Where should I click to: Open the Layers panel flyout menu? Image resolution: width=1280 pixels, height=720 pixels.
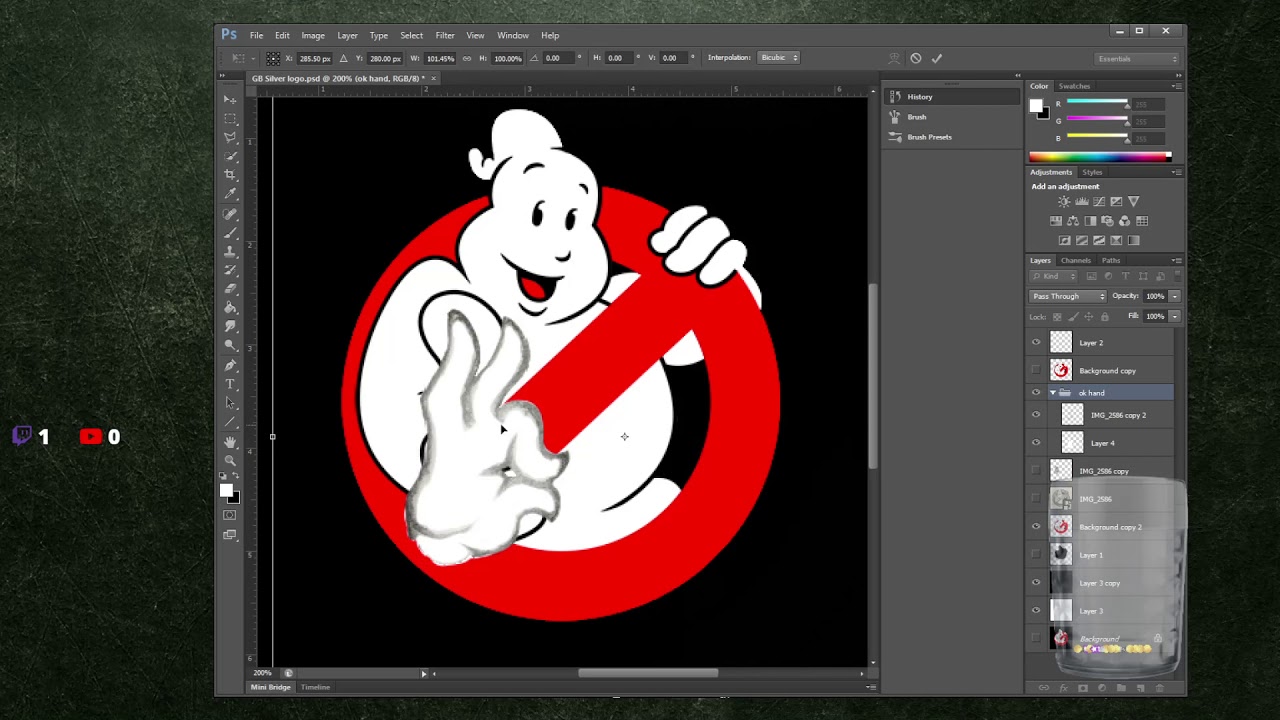(x=1176, y=261)
